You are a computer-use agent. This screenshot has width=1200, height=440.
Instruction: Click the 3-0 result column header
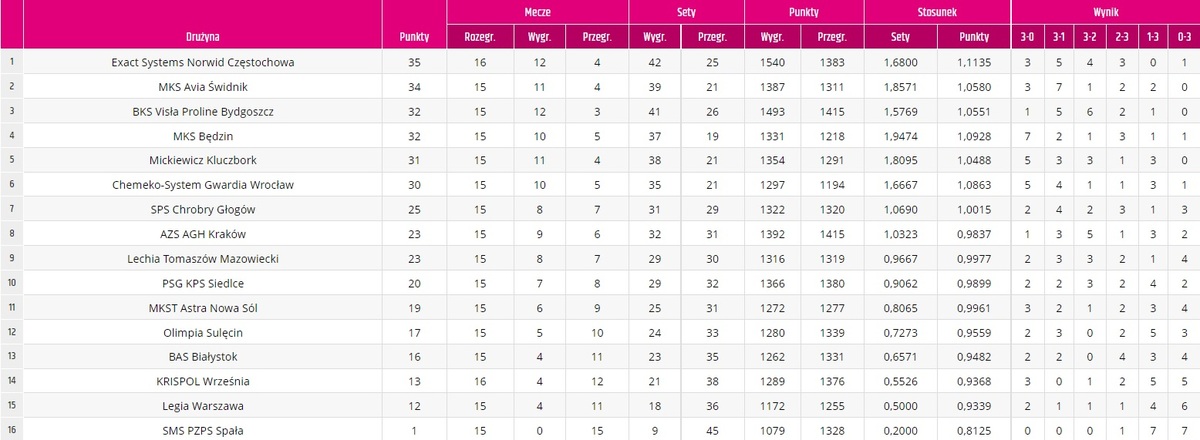point(1027,37)
